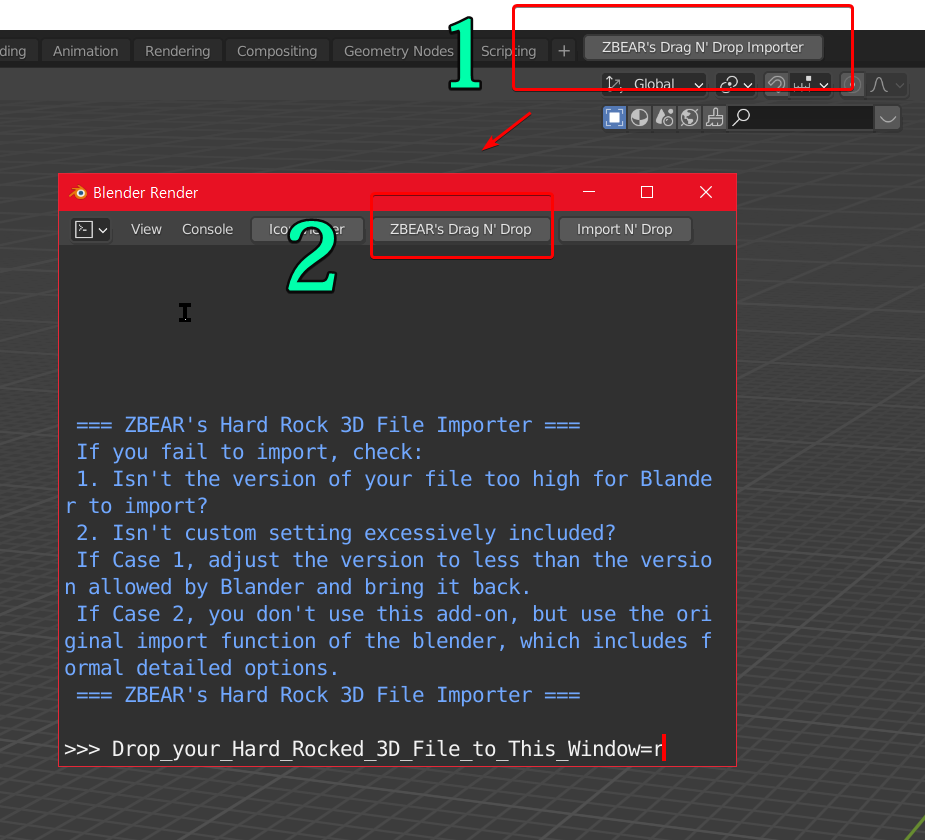Viewport: 925px width, 840px height.
Task: Switch to the Geometry Nodes workspace tab
Action: pos(399,51)
